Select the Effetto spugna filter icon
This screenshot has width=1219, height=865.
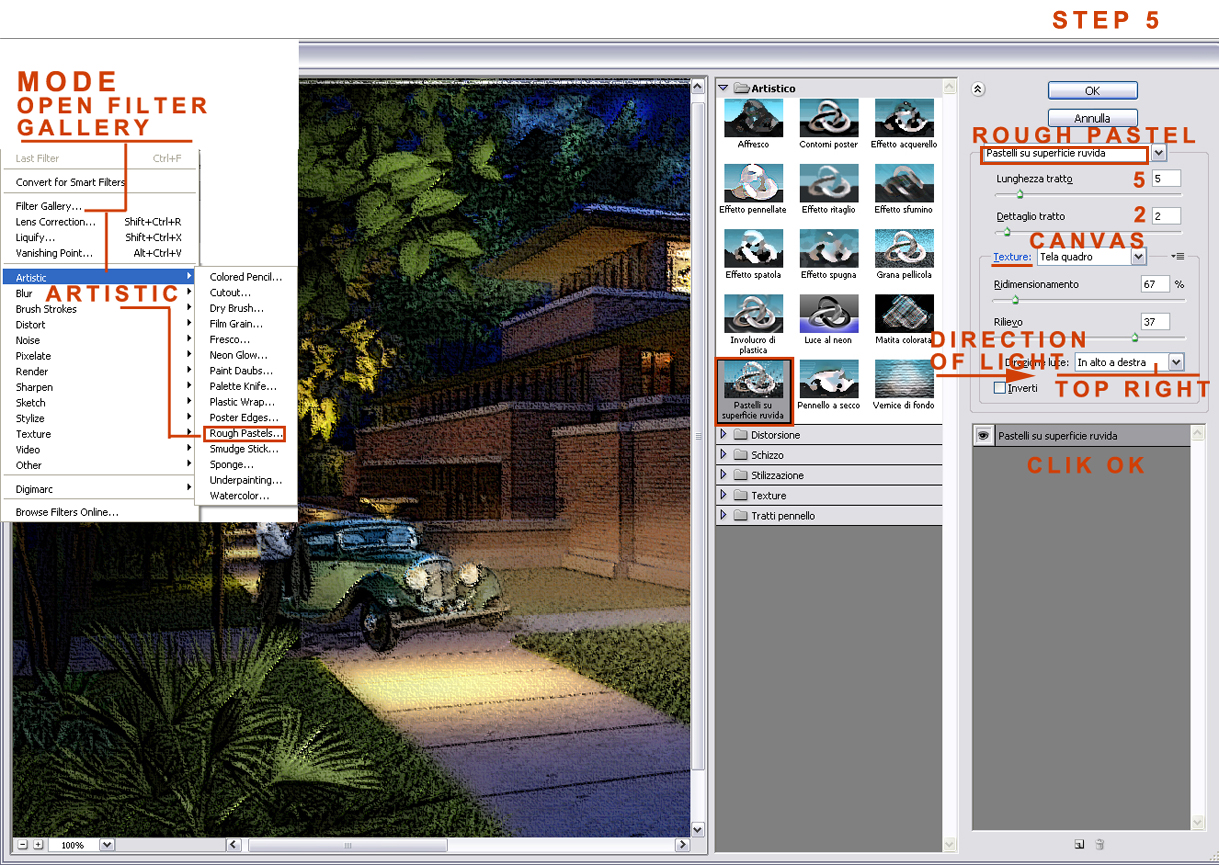(828, 247)
